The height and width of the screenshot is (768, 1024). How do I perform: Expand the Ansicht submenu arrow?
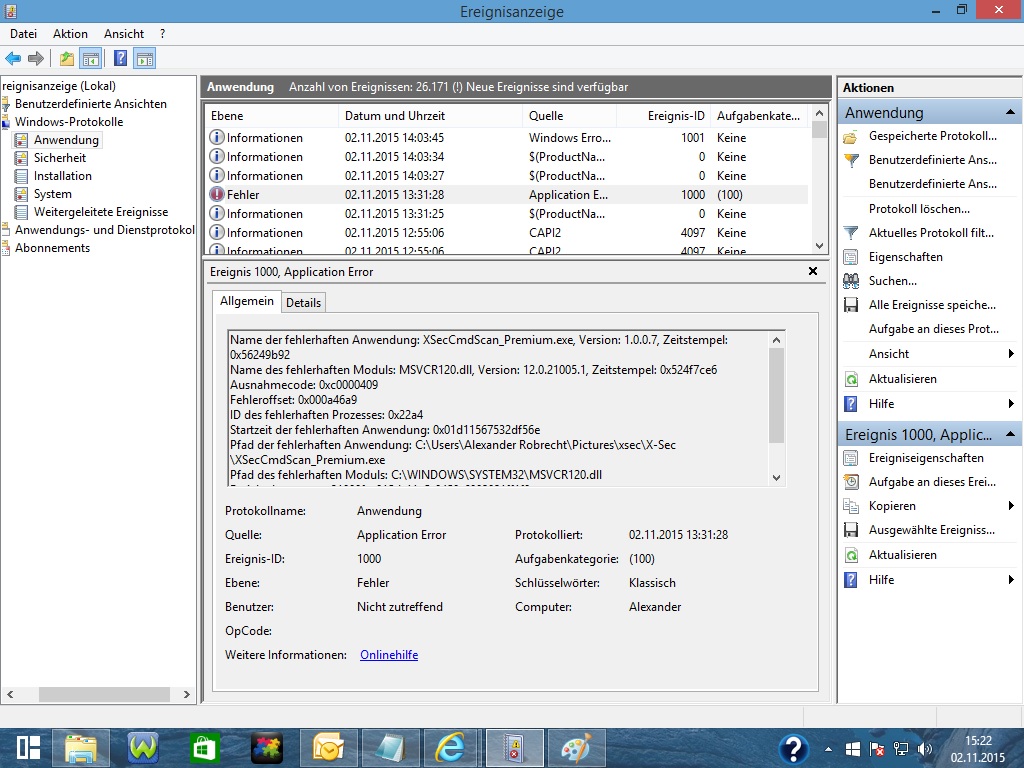[x=1011, y=354]
